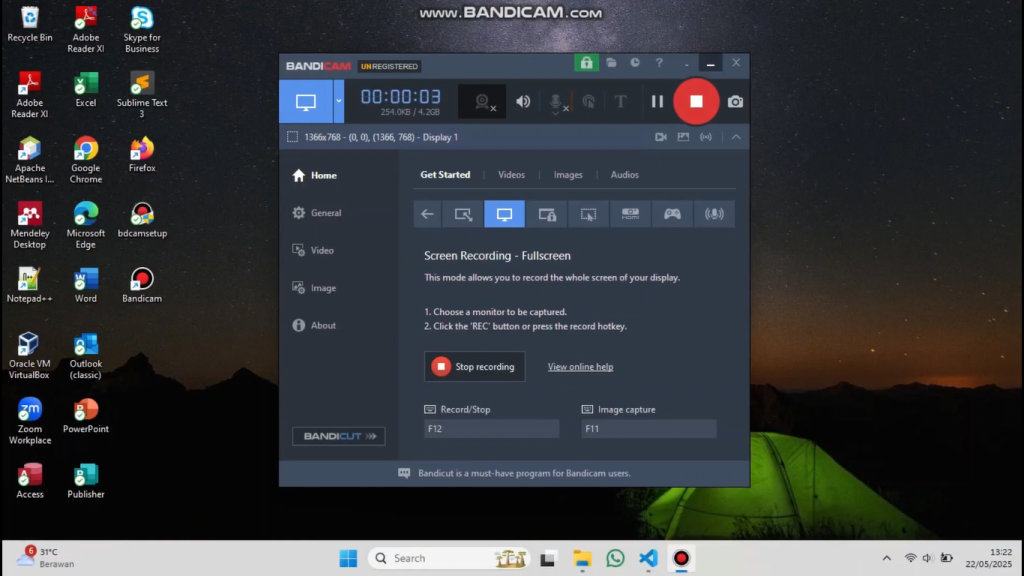Toggle the text overlay T icon
The image size is (1024, 576).
pyautogui.click(x=620, y=102)
